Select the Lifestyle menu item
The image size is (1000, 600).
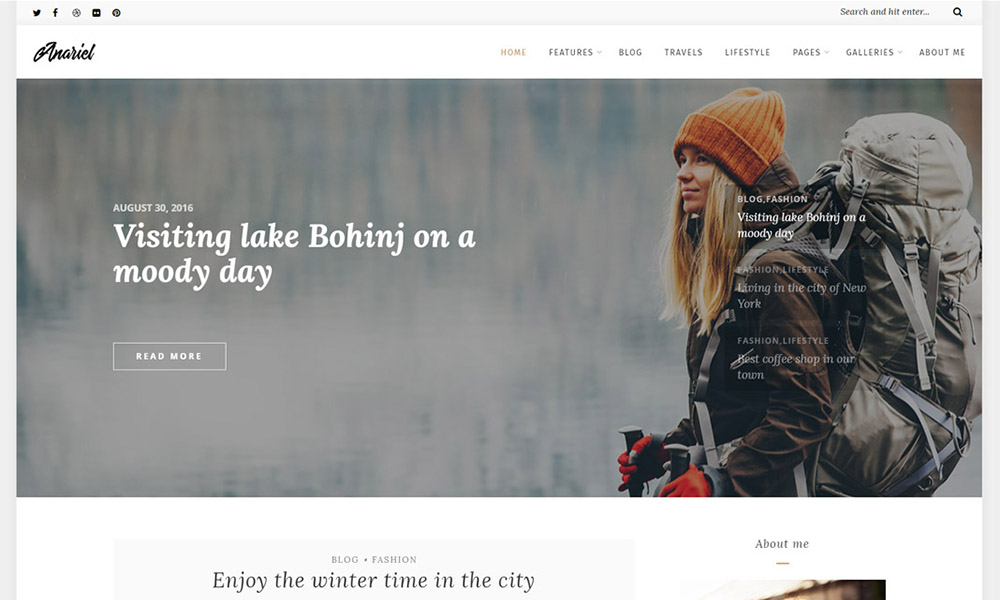tap(747, 52)
